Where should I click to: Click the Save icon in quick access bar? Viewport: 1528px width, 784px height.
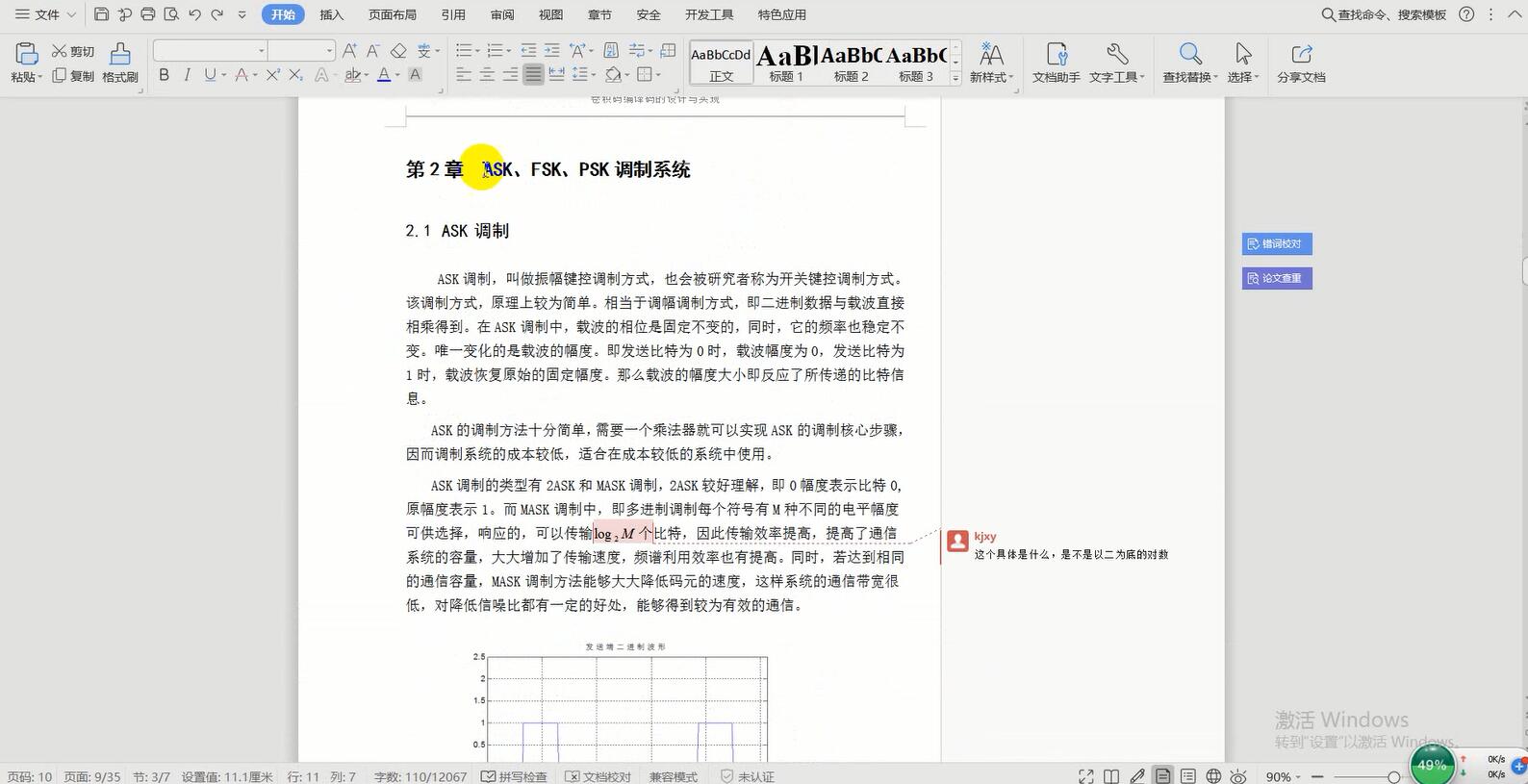point(101,14)
